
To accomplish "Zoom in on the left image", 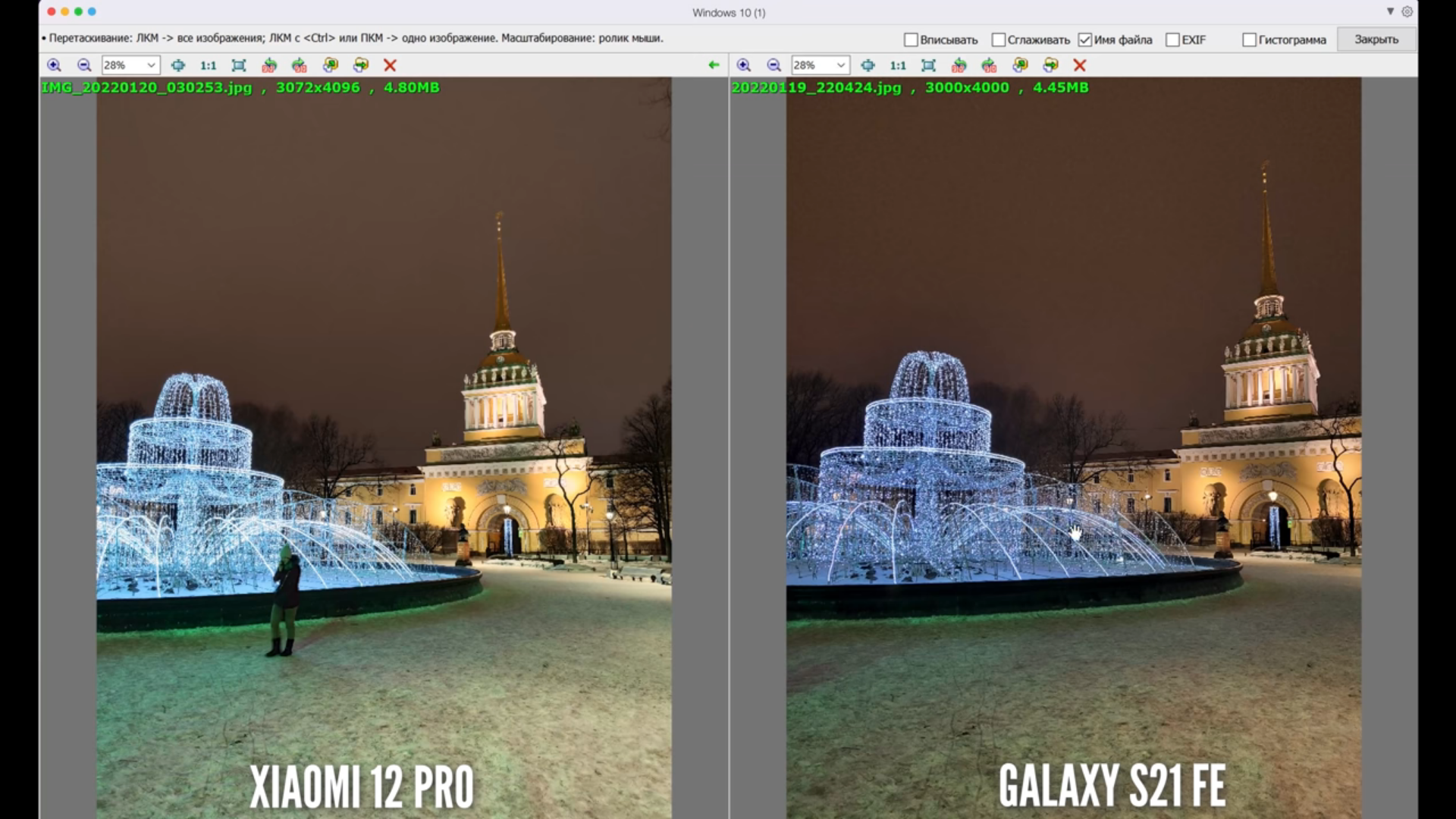I will pyautogui.click(x=54, y=65).
